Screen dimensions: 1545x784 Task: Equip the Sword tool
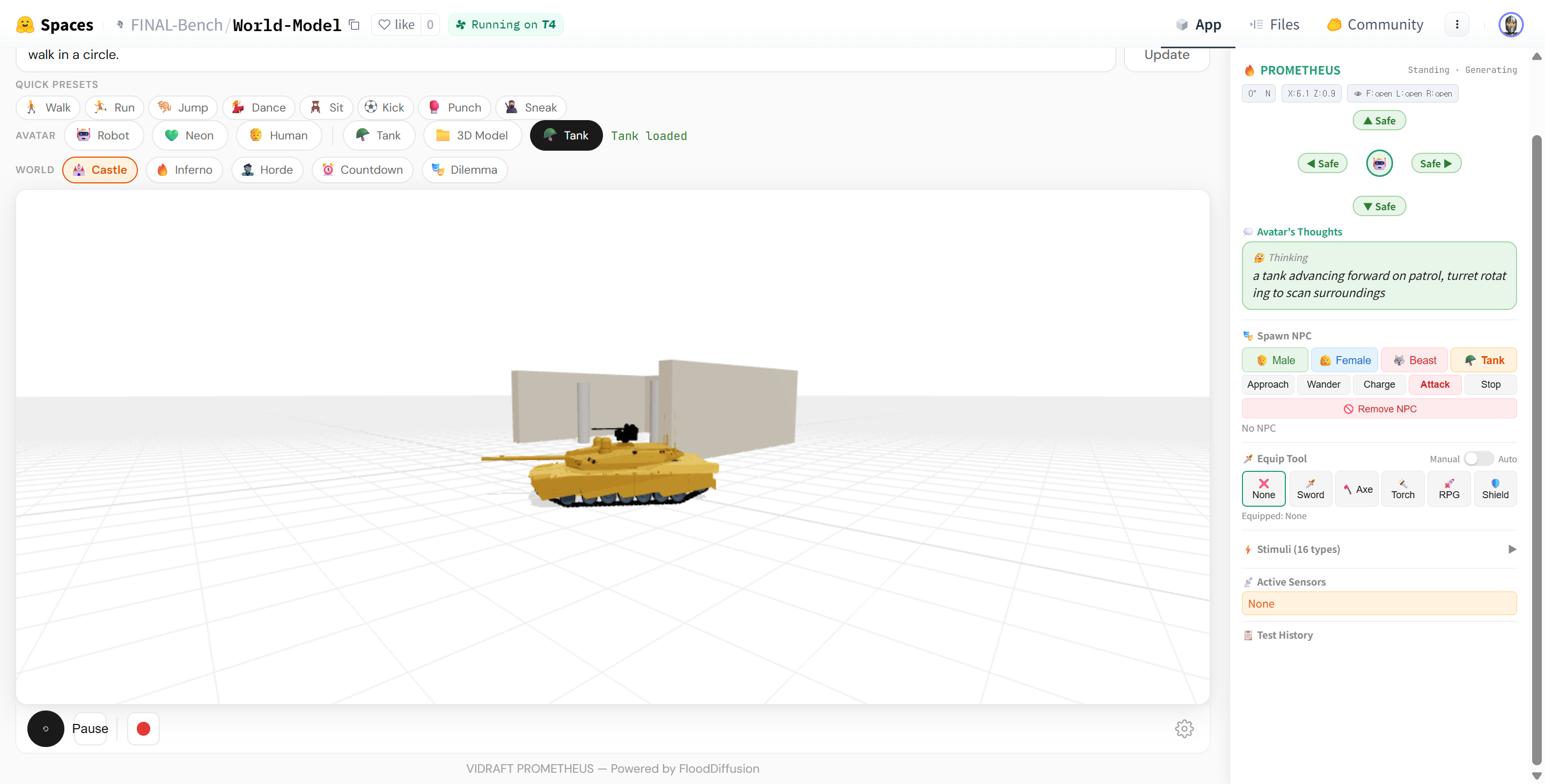[1310, 489]
